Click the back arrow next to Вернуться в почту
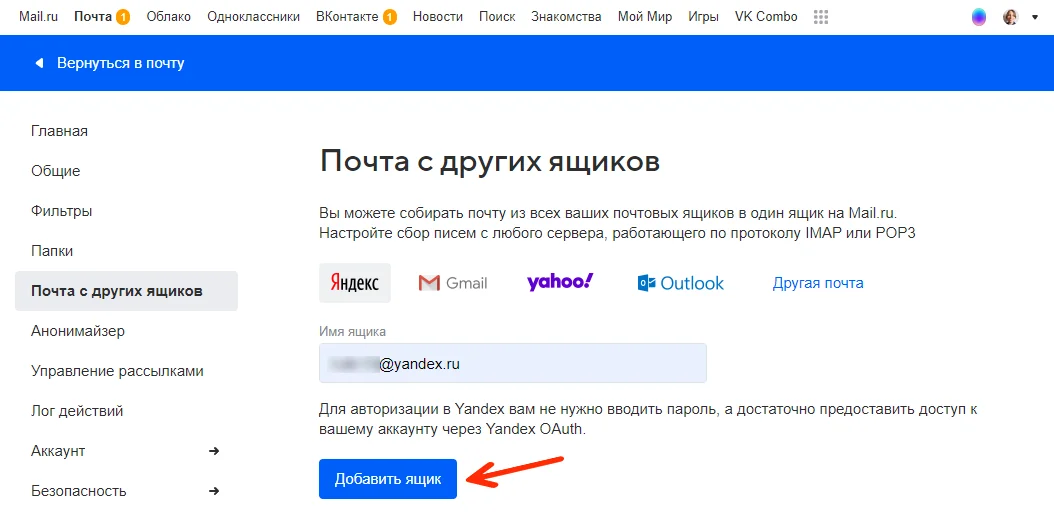This screenshot has height=524, width=1054. pyautogui.click(x=39, y=63)
